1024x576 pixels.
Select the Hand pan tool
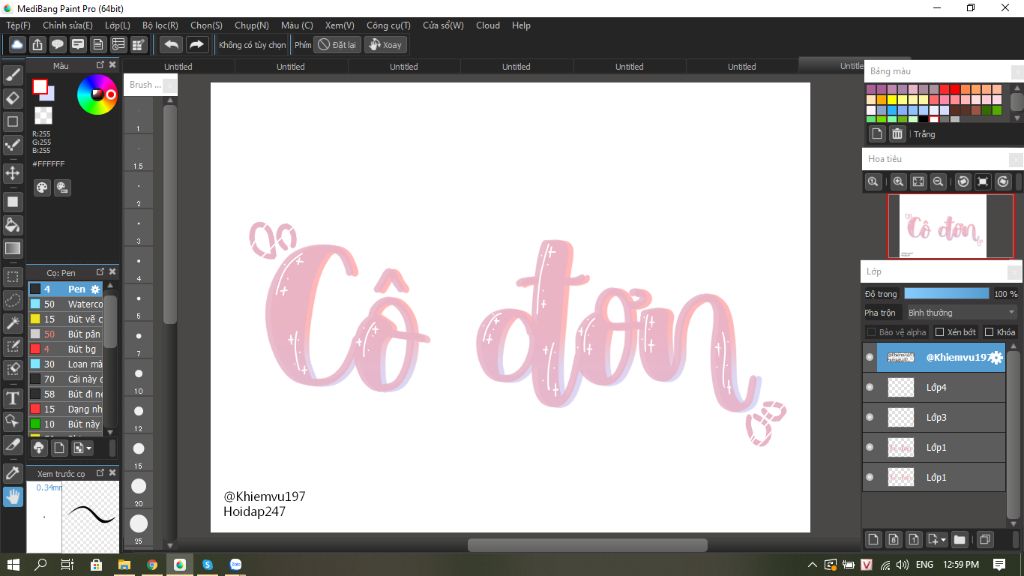12,497
